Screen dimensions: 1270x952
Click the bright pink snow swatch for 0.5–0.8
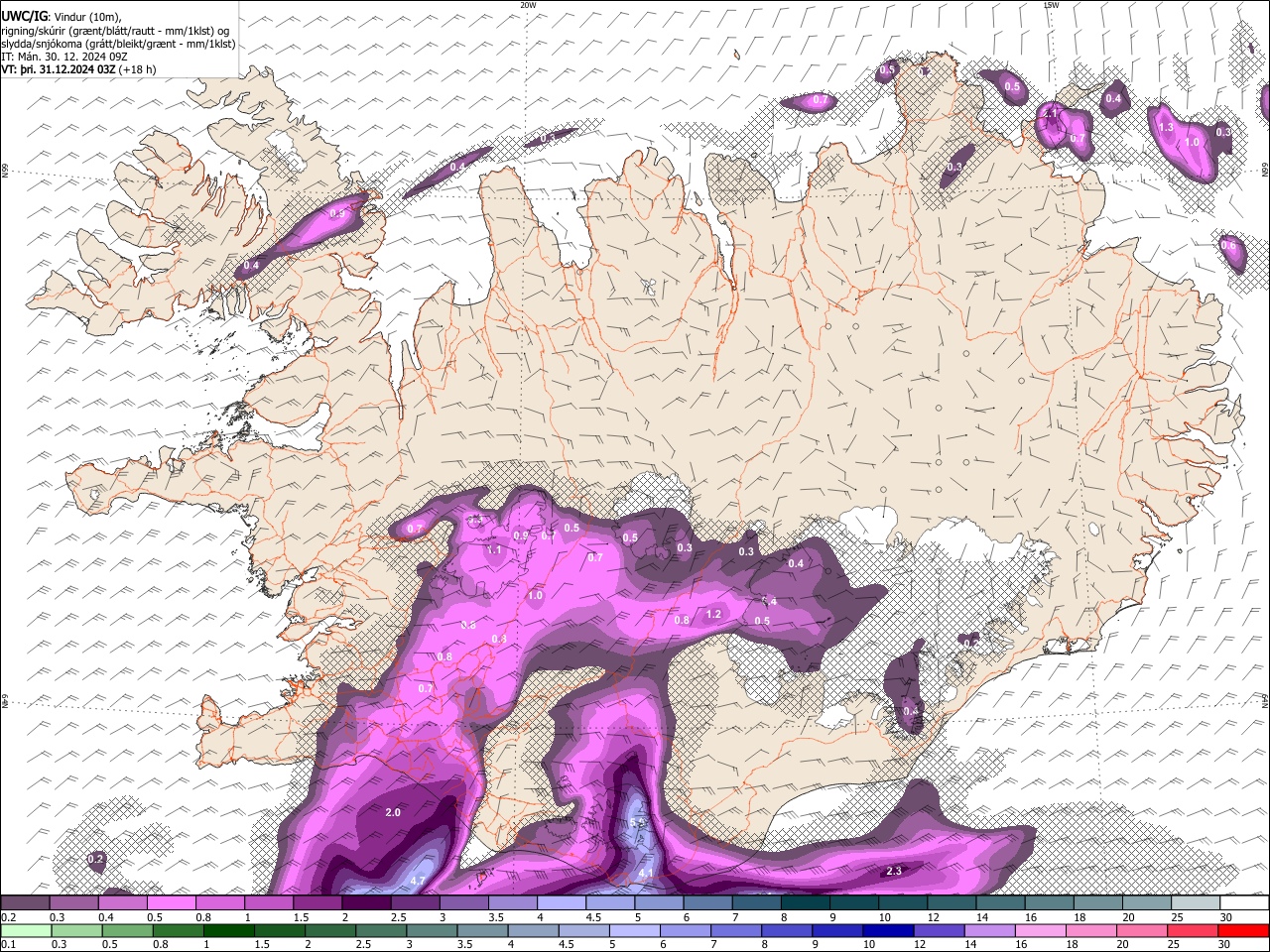(171, 903)
